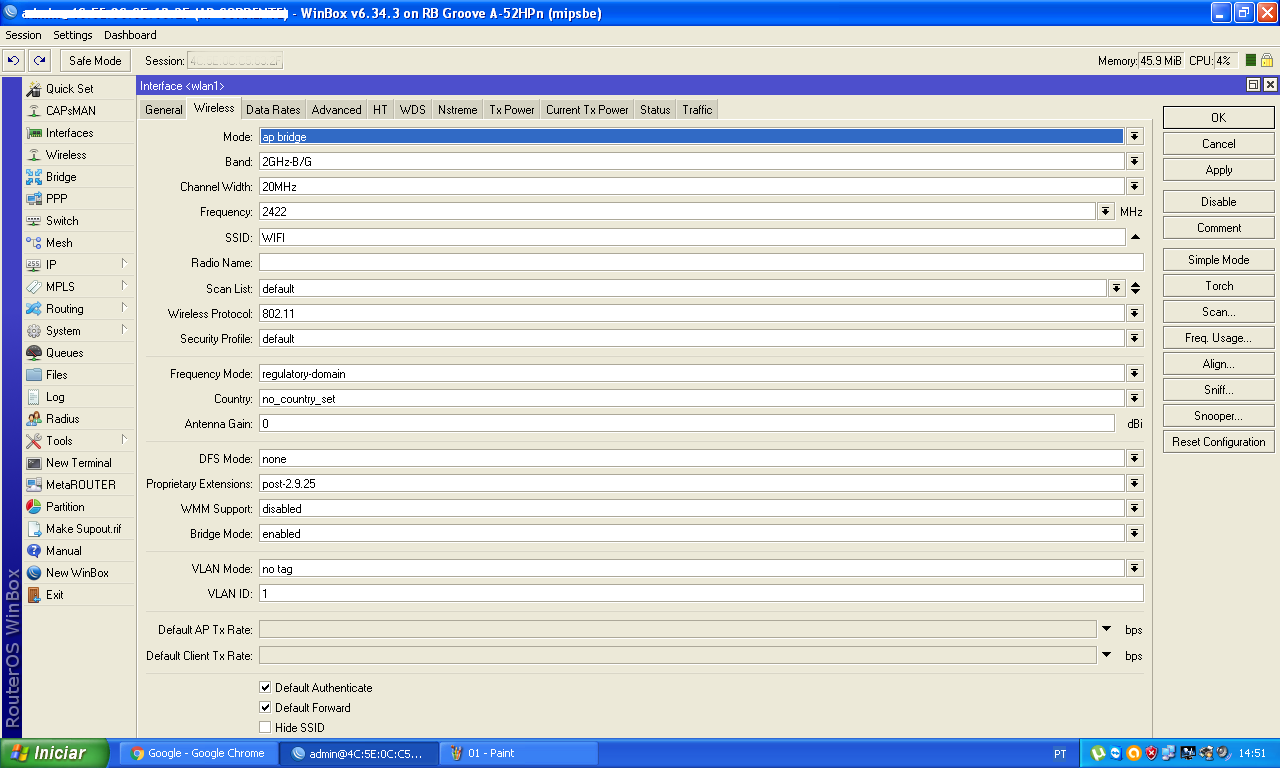This screenshot has height=768, width=1280.
Task: Click the Torch button
Action: point(1218,286)
